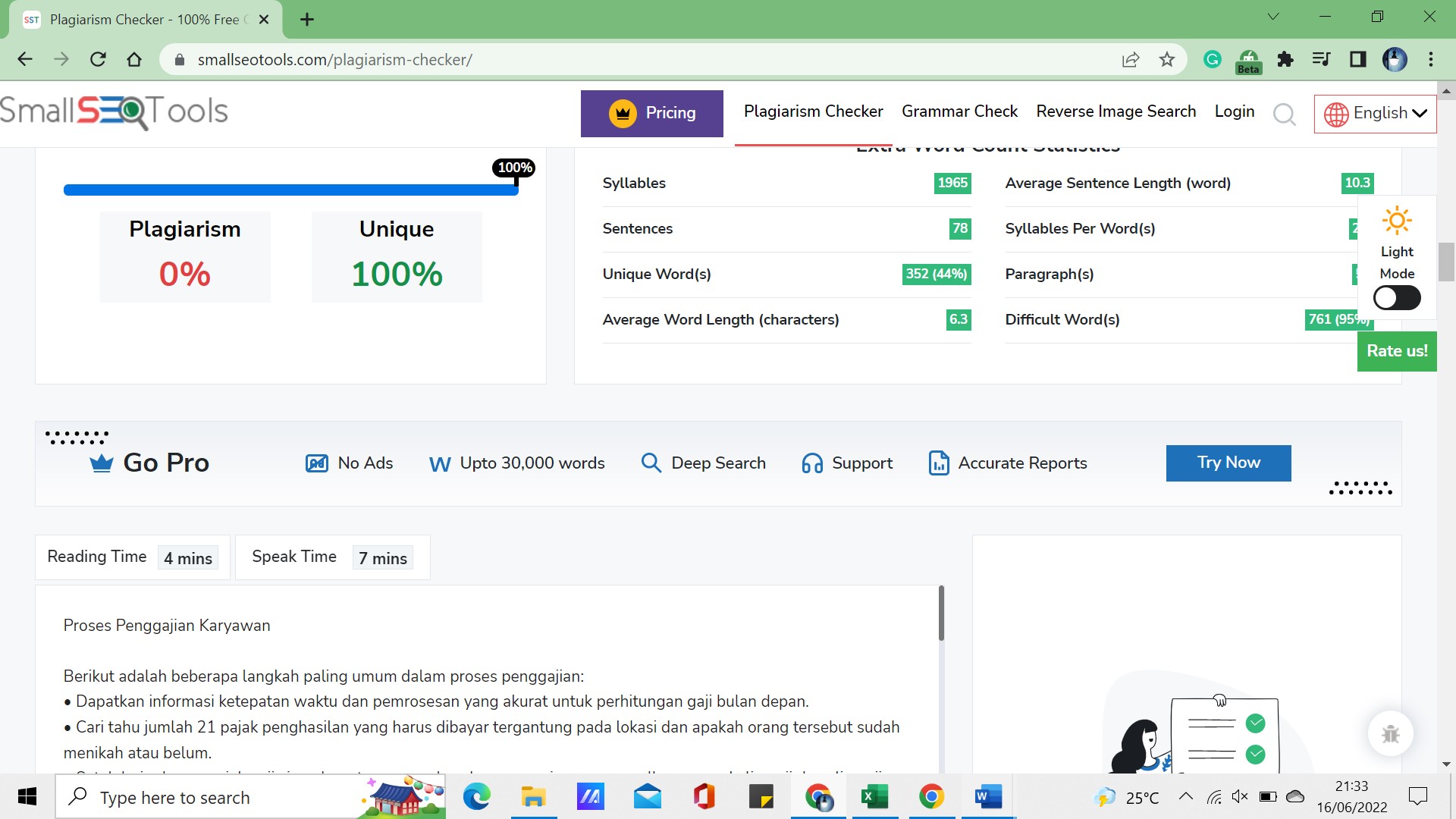Screen dimensions: 1456x819
Task: Open browser side panel icon
Action: point(1357,59)
